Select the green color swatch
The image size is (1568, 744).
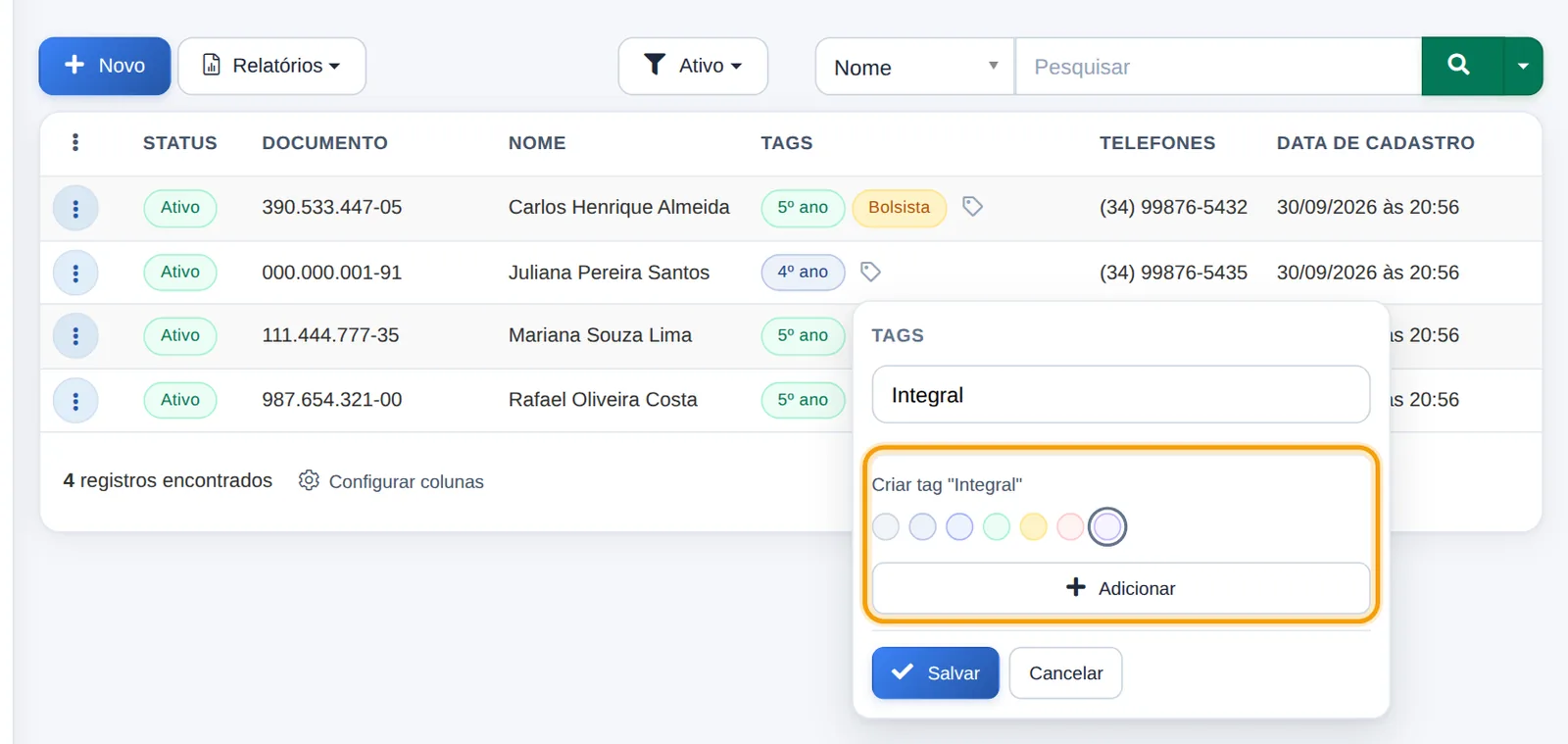[997, 527]
